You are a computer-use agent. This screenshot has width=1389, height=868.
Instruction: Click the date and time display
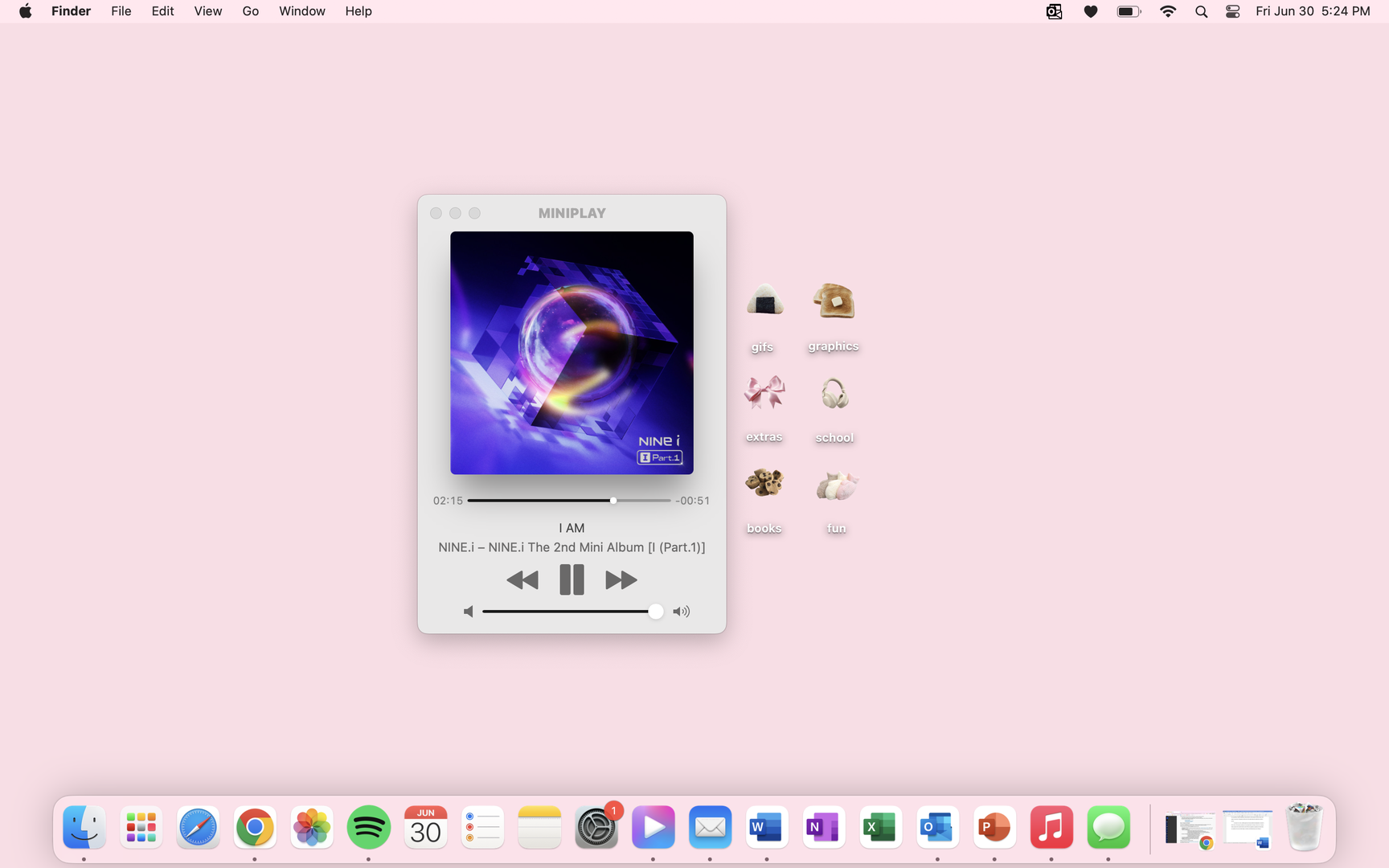1313,11
